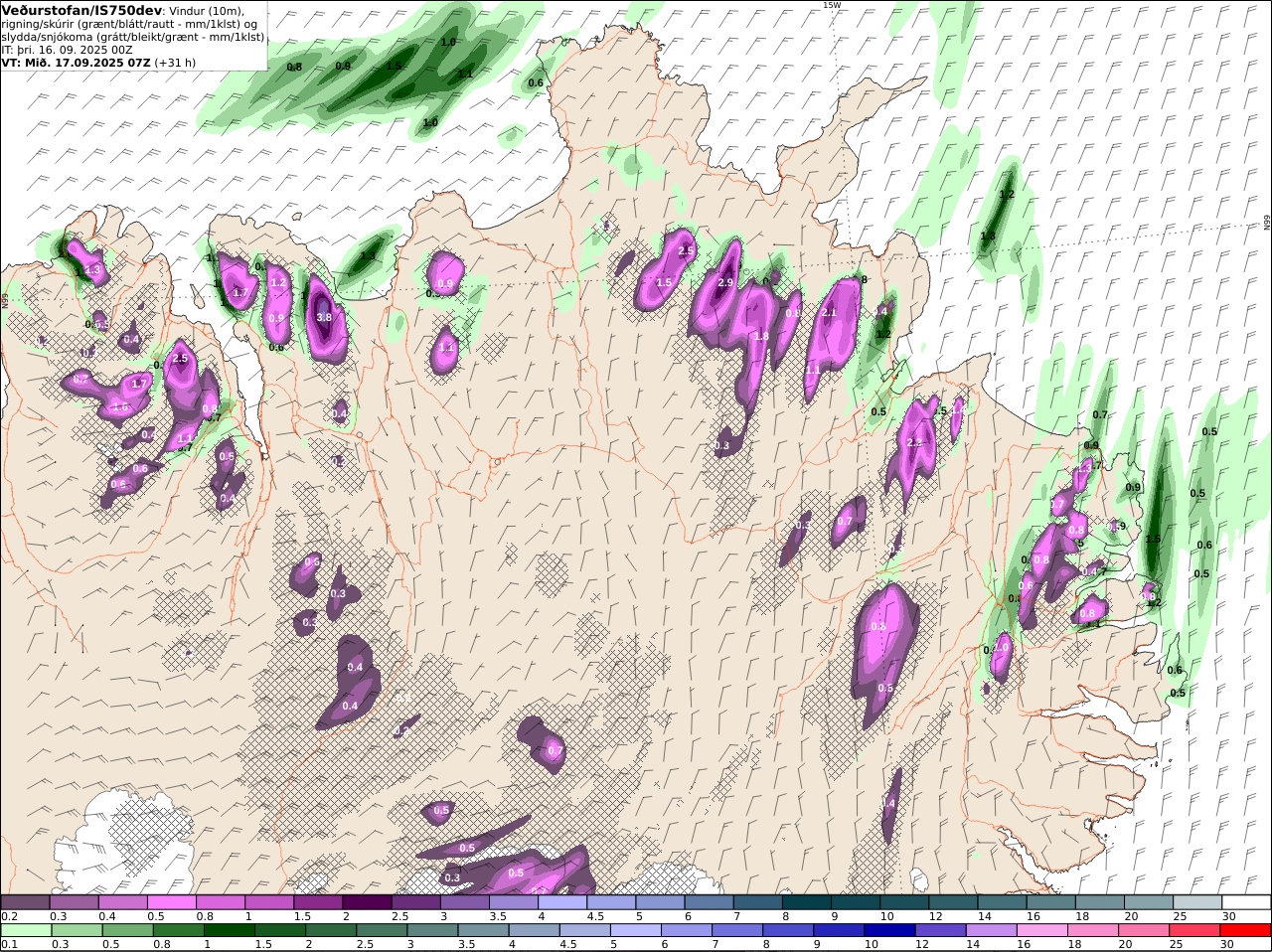Select the rain legend swatch between 5 and 6
1272x952 pixels.
(x=636, y=930)
